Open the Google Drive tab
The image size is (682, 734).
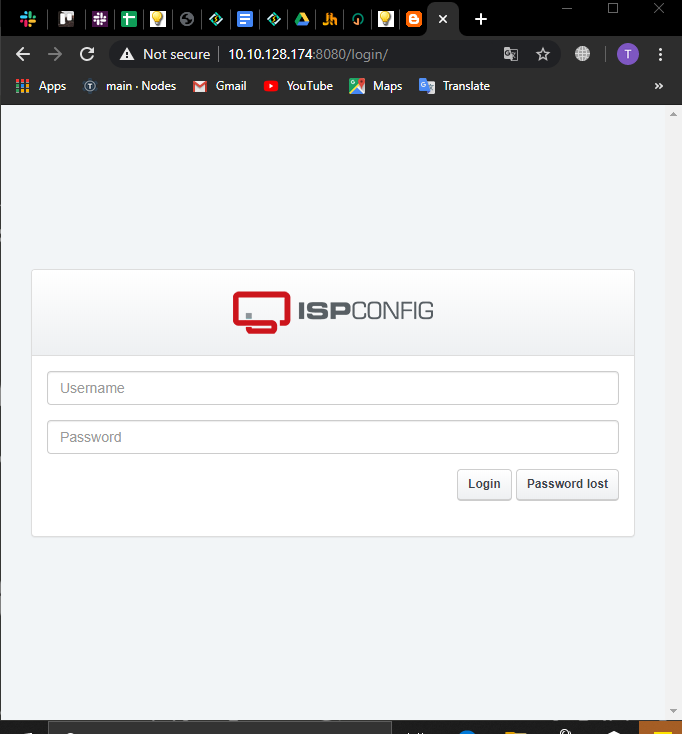(302, 19)
